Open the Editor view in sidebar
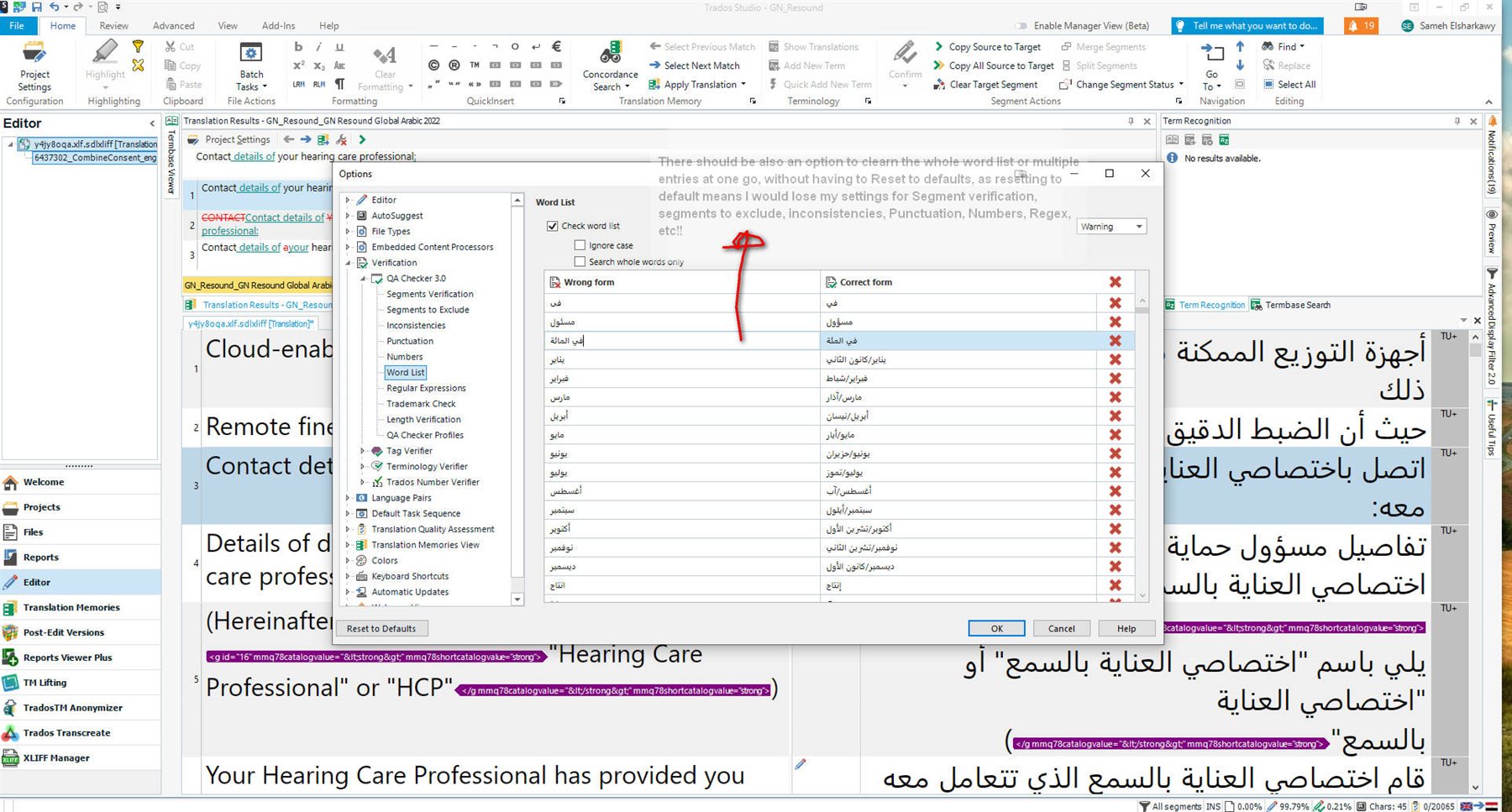Screen dimensions: 1512x812 81,582
